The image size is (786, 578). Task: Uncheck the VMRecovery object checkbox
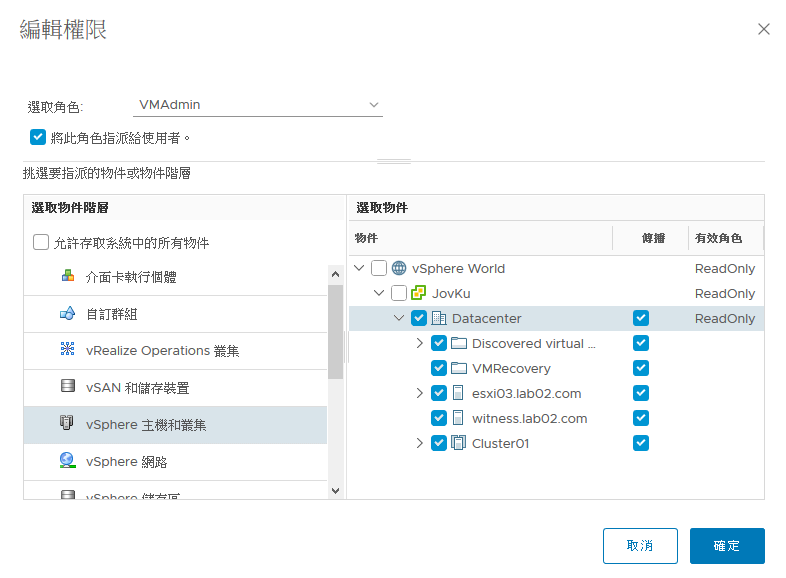(x=439, y=368)
